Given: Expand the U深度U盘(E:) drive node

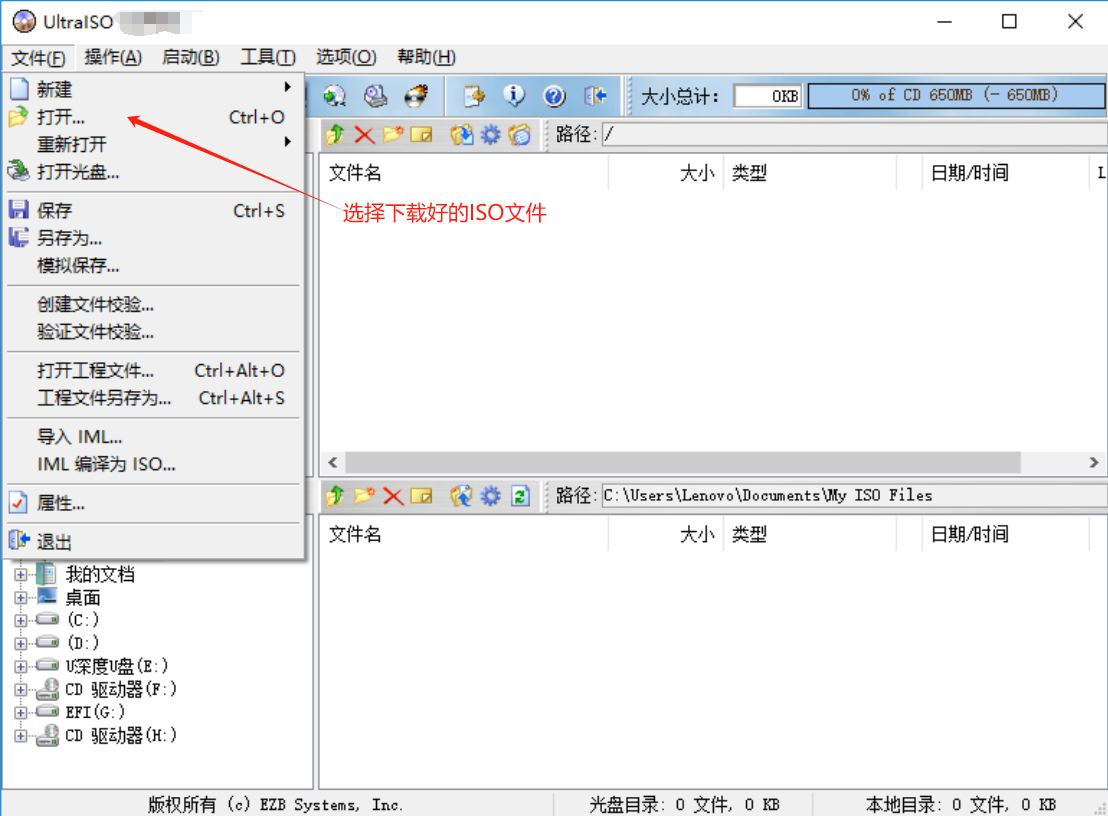Looking at the screenshot, I should pyautogui.click(x=20, y=666).
